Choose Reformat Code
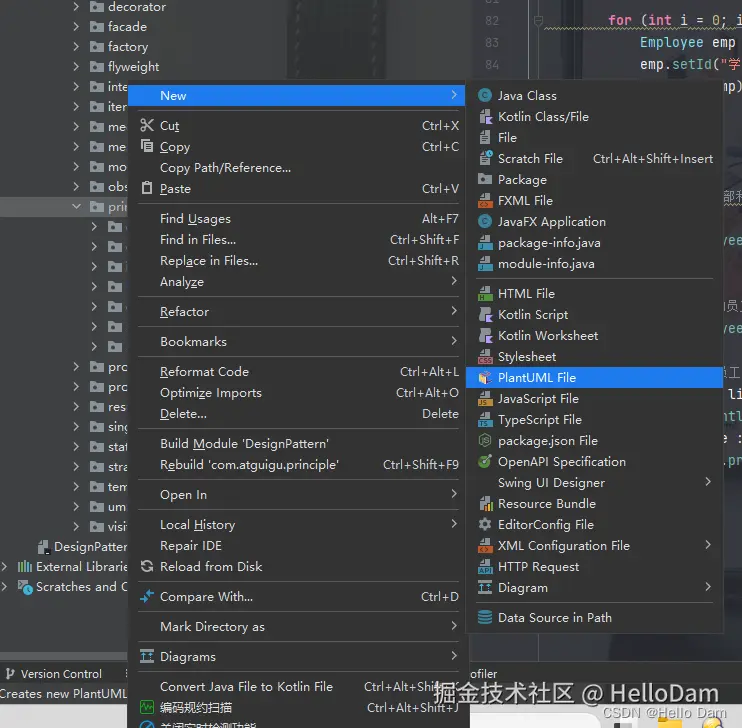 299,372
